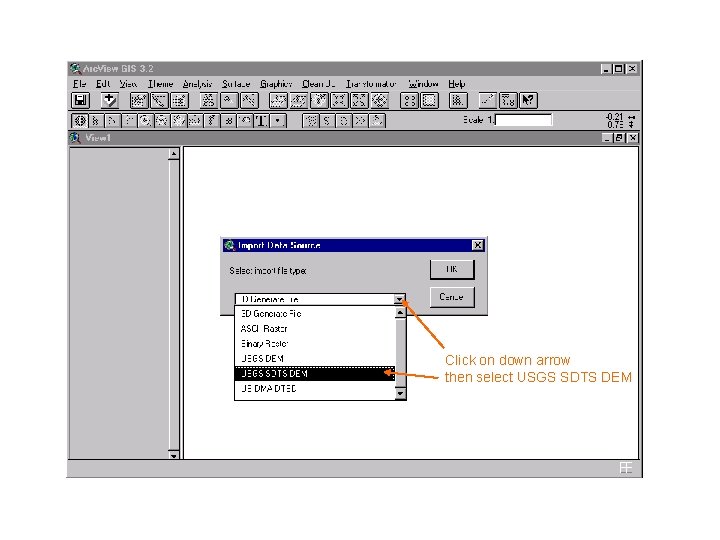Viewport: 720px width, 540px height.
Task: Click the Select Features Using Graphic button
Action: tap(409, 100)
